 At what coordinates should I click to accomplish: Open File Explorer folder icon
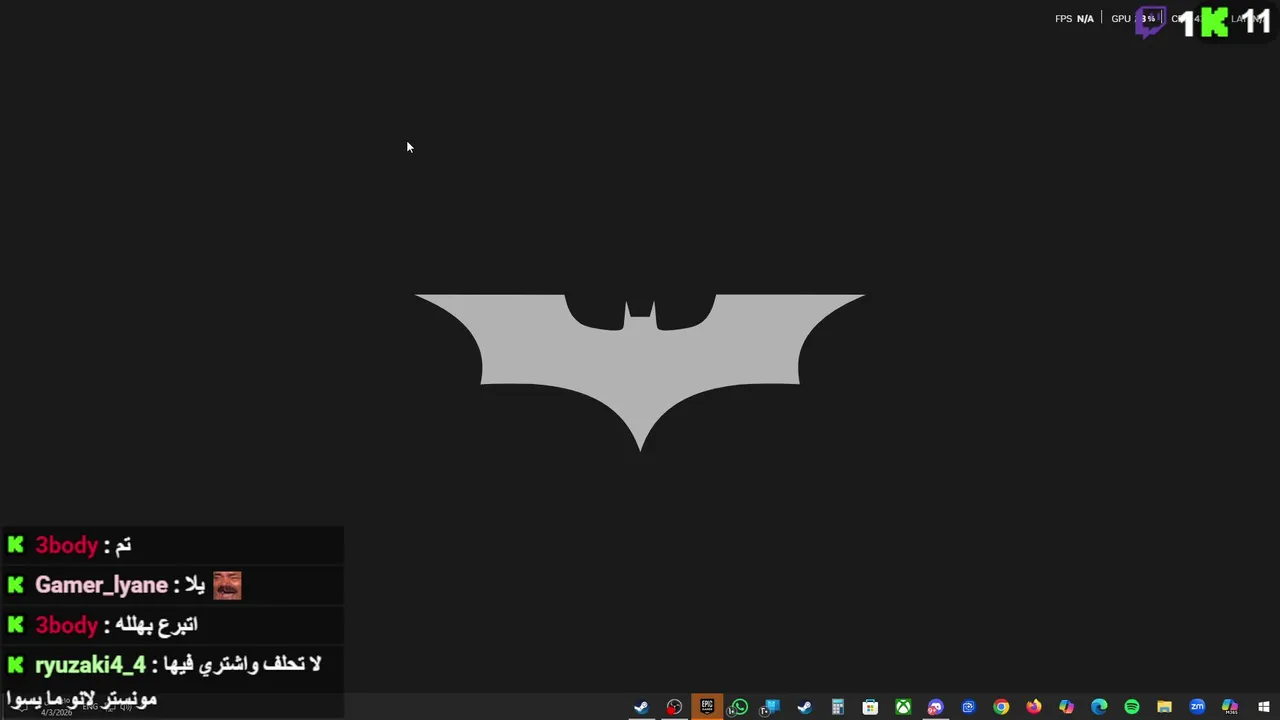pyautogui.click(x=1164, y=707)
